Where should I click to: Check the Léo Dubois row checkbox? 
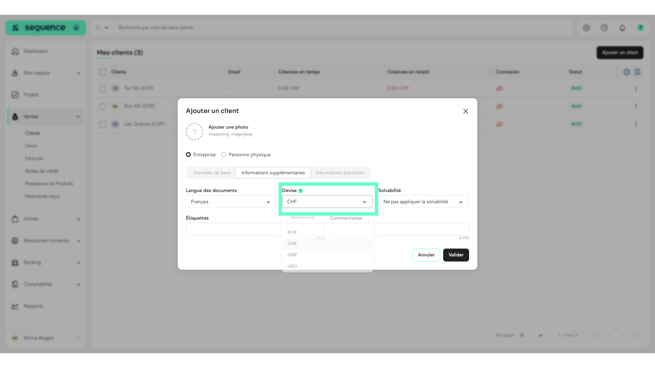(x=102, y=124)
